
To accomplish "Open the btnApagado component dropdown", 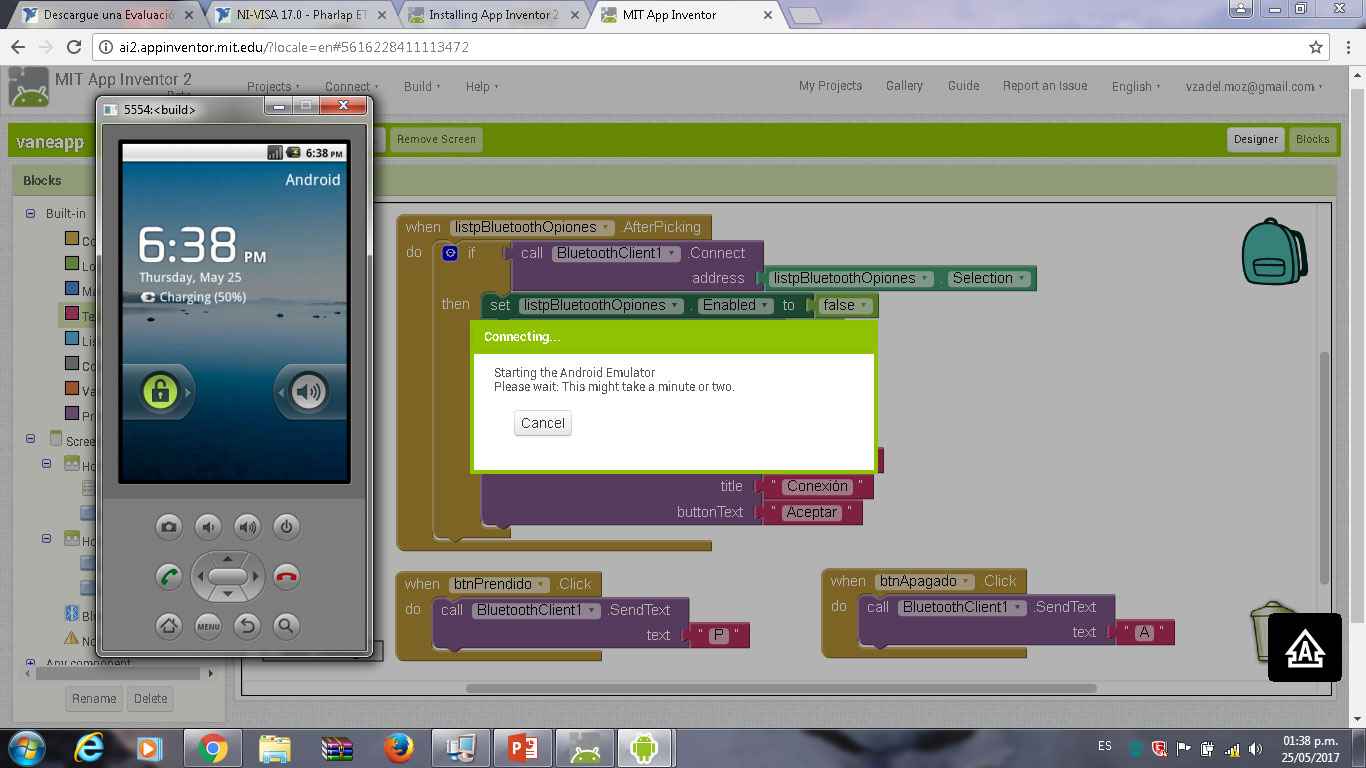I will [x=966, y=581].
